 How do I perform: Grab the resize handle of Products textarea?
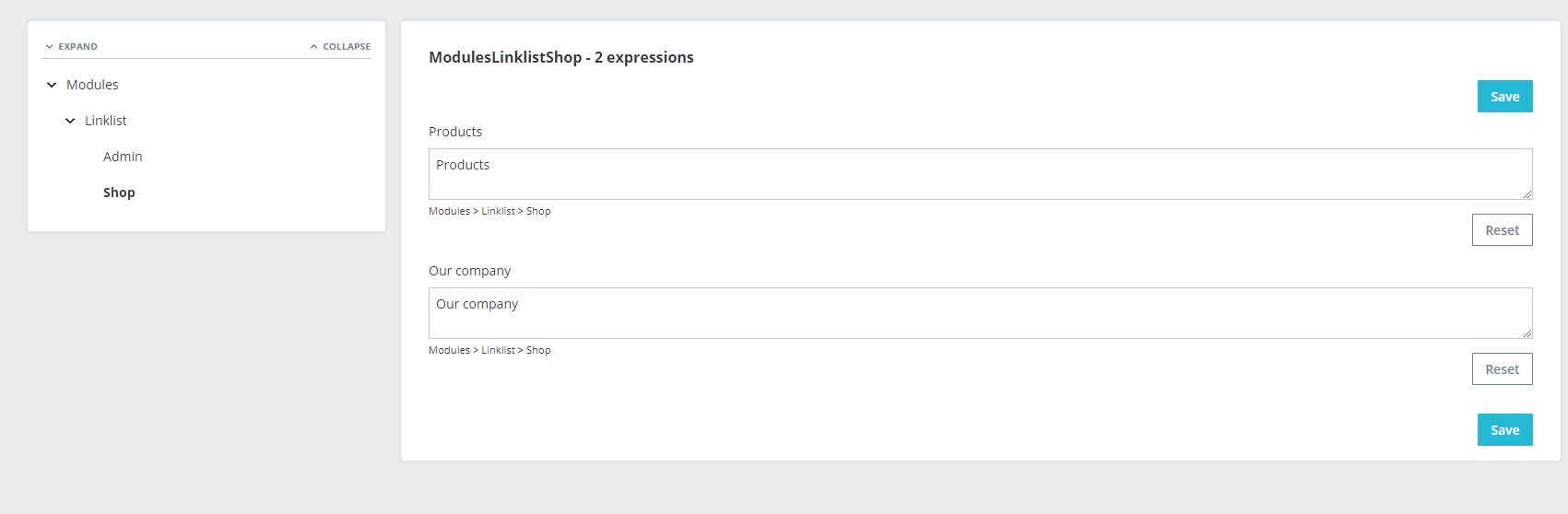[x=1527, y=194]
